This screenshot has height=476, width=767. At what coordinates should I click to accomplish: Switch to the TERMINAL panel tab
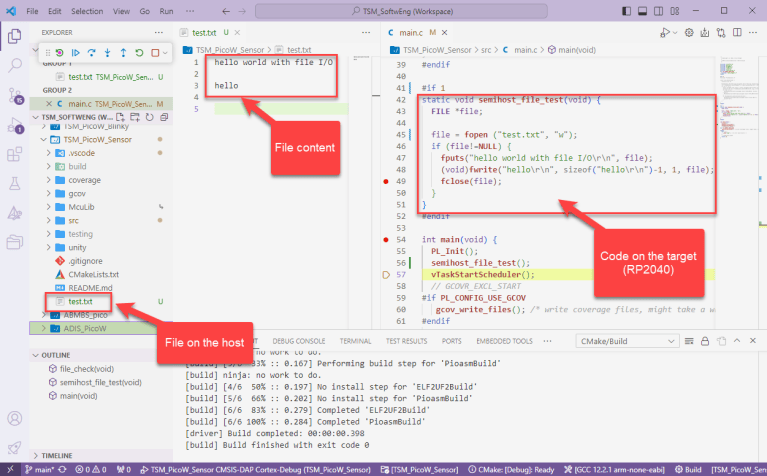pyautogui.click(x=356, y=341)
